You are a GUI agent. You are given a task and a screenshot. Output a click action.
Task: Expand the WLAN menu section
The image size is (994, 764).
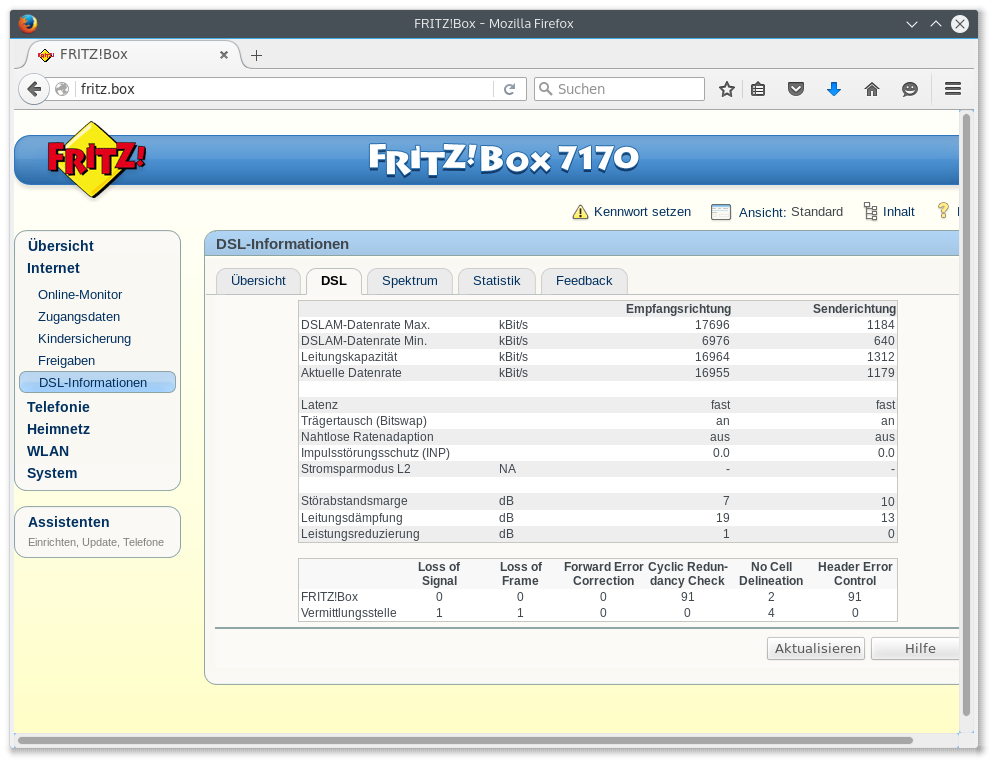(x=48, y=451)
